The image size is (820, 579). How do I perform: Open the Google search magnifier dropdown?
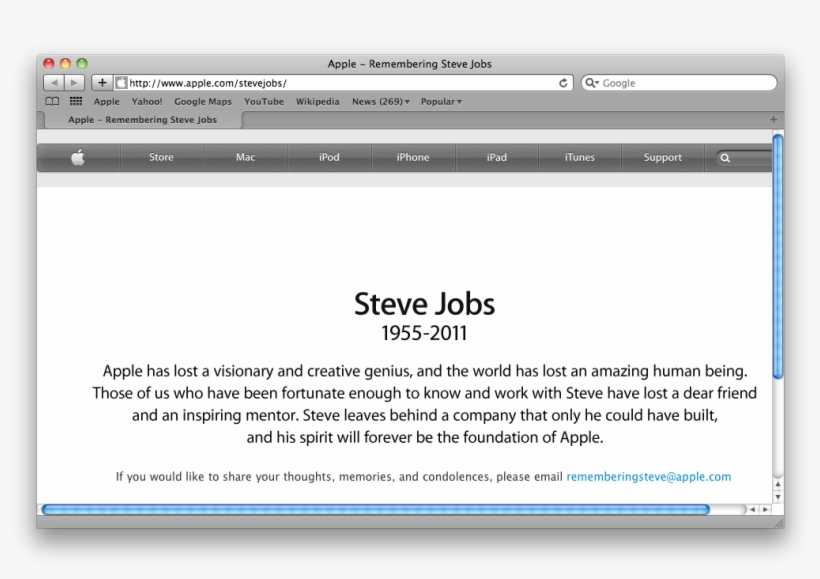(591, 83)
